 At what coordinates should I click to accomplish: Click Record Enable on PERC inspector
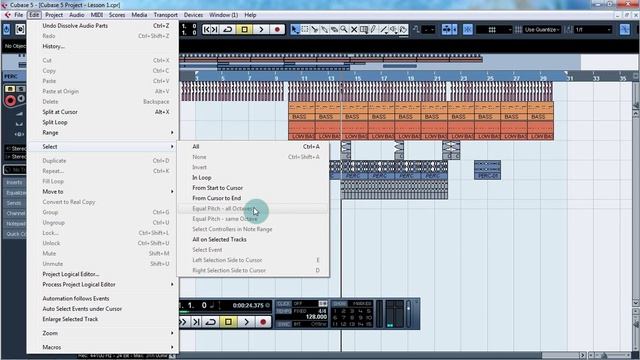pyautogui.click(x=10, y=100)
